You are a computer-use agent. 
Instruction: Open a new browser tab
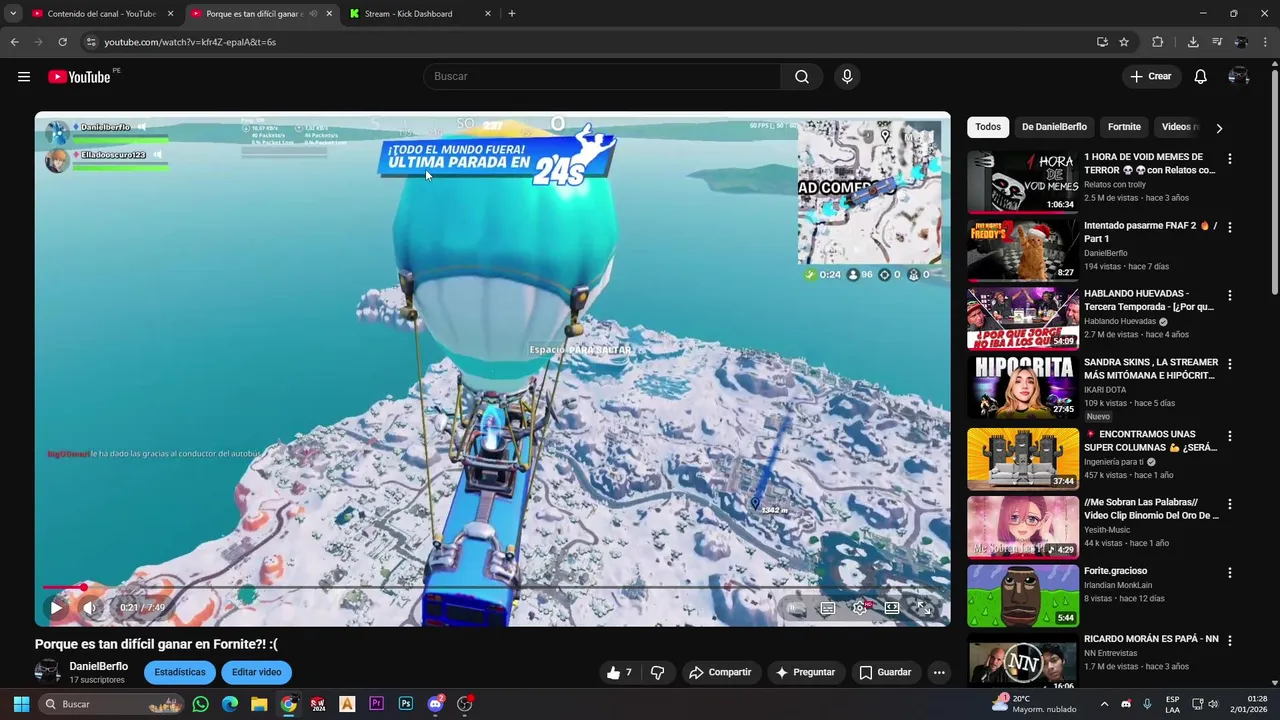[512, 14]
